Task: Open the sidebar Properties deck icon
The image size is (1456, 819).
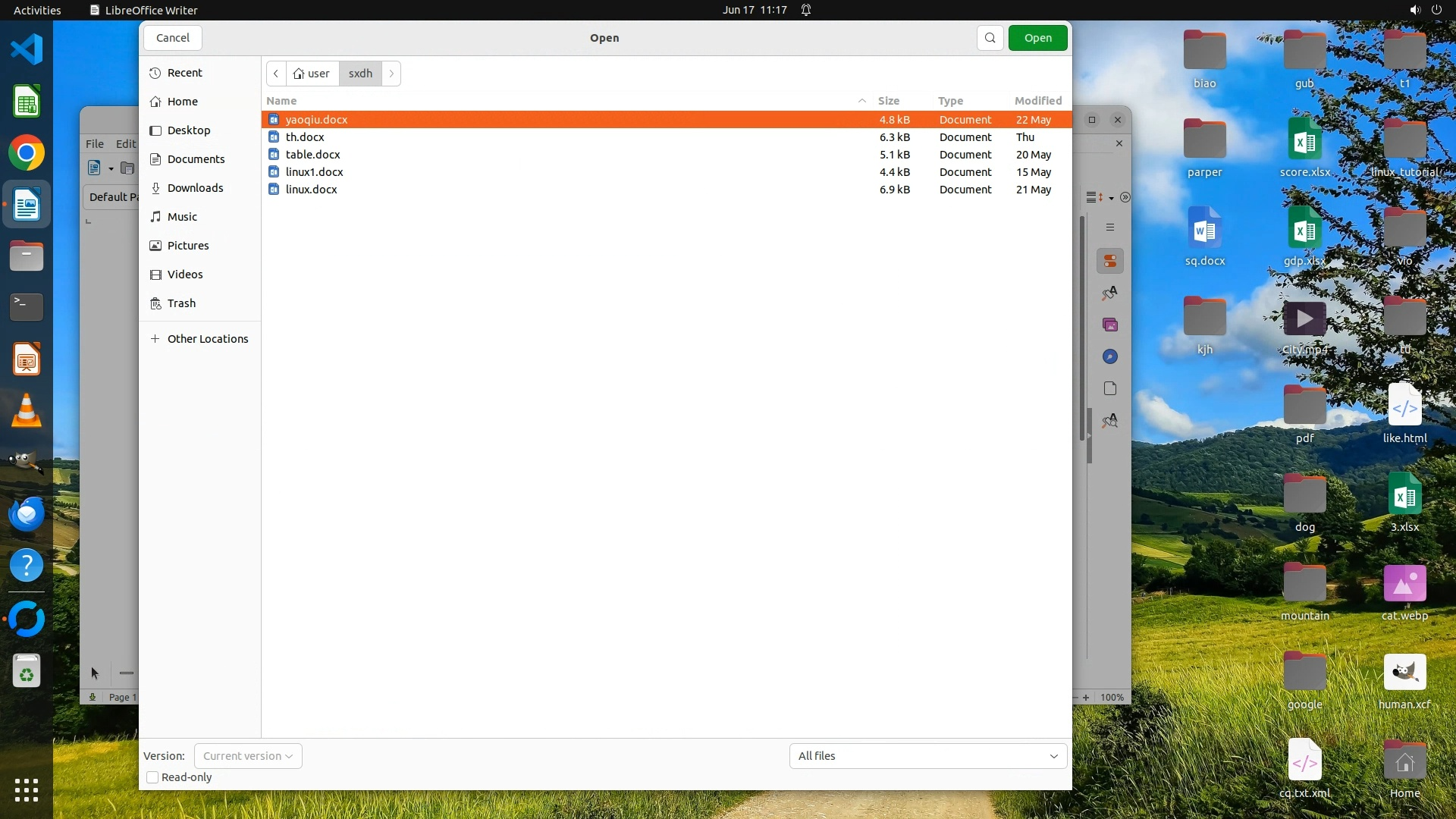Action: pyautogui.click(x=1110, y=262)
